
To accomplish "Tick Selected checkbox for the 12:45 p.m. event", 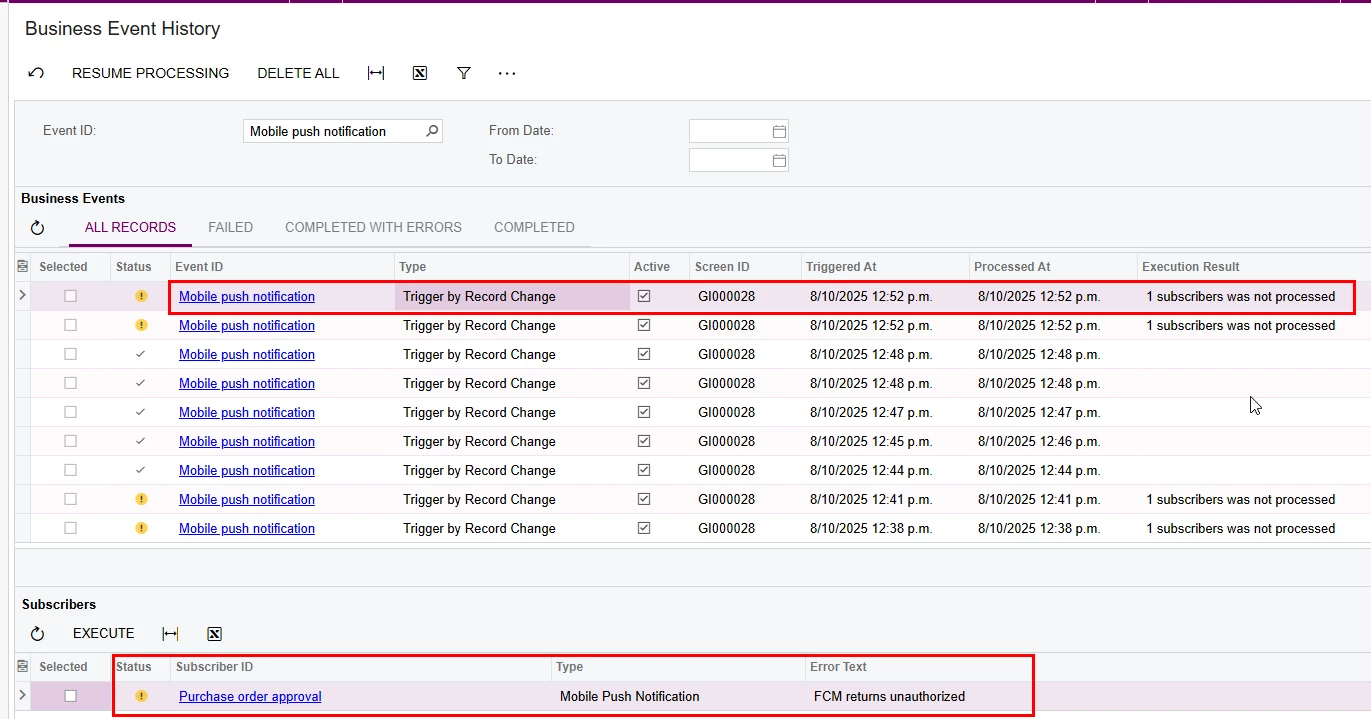I will tap(70, 441).
